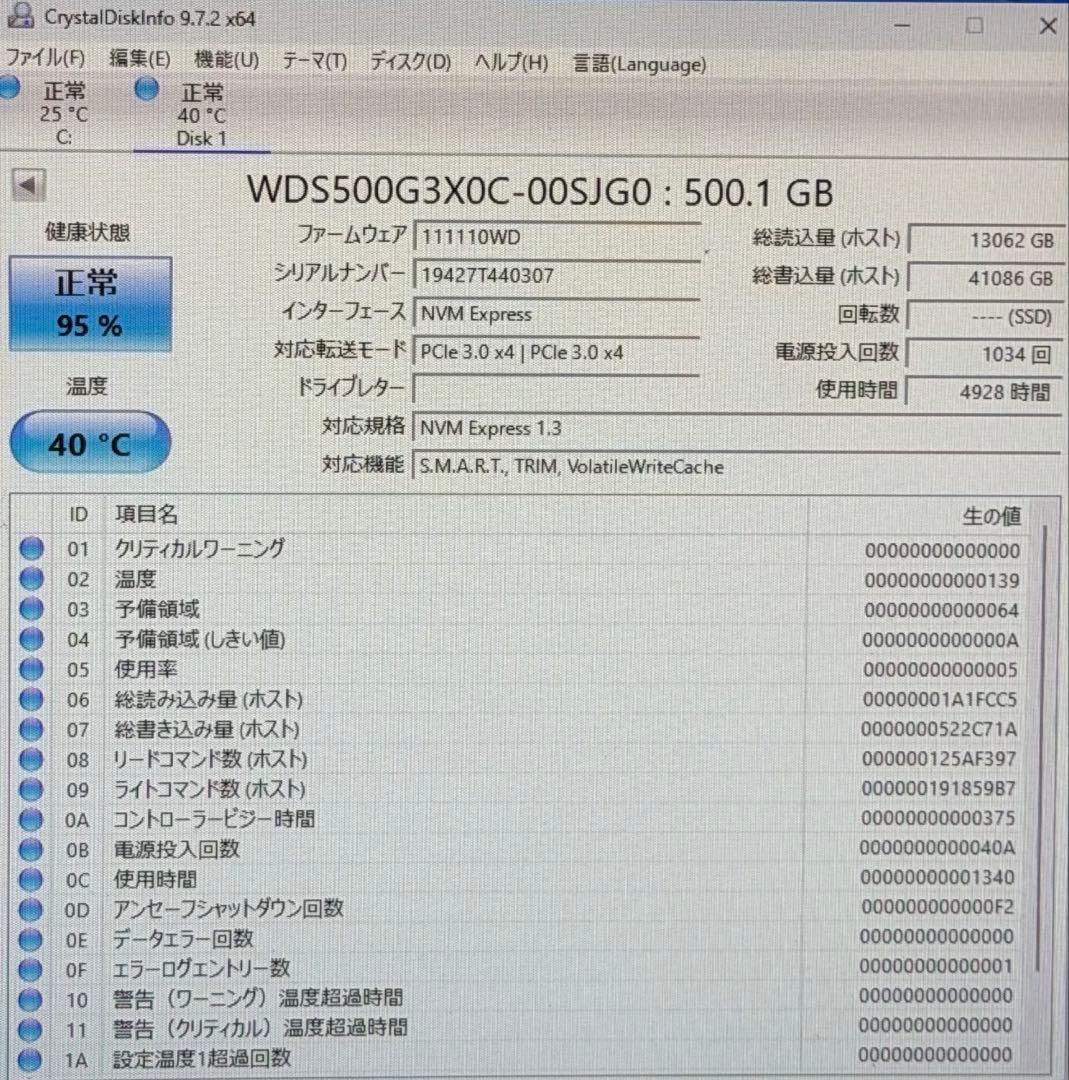Select raw value 000000522C71A
The image size is (1069, 1080).
click(939, 729)
